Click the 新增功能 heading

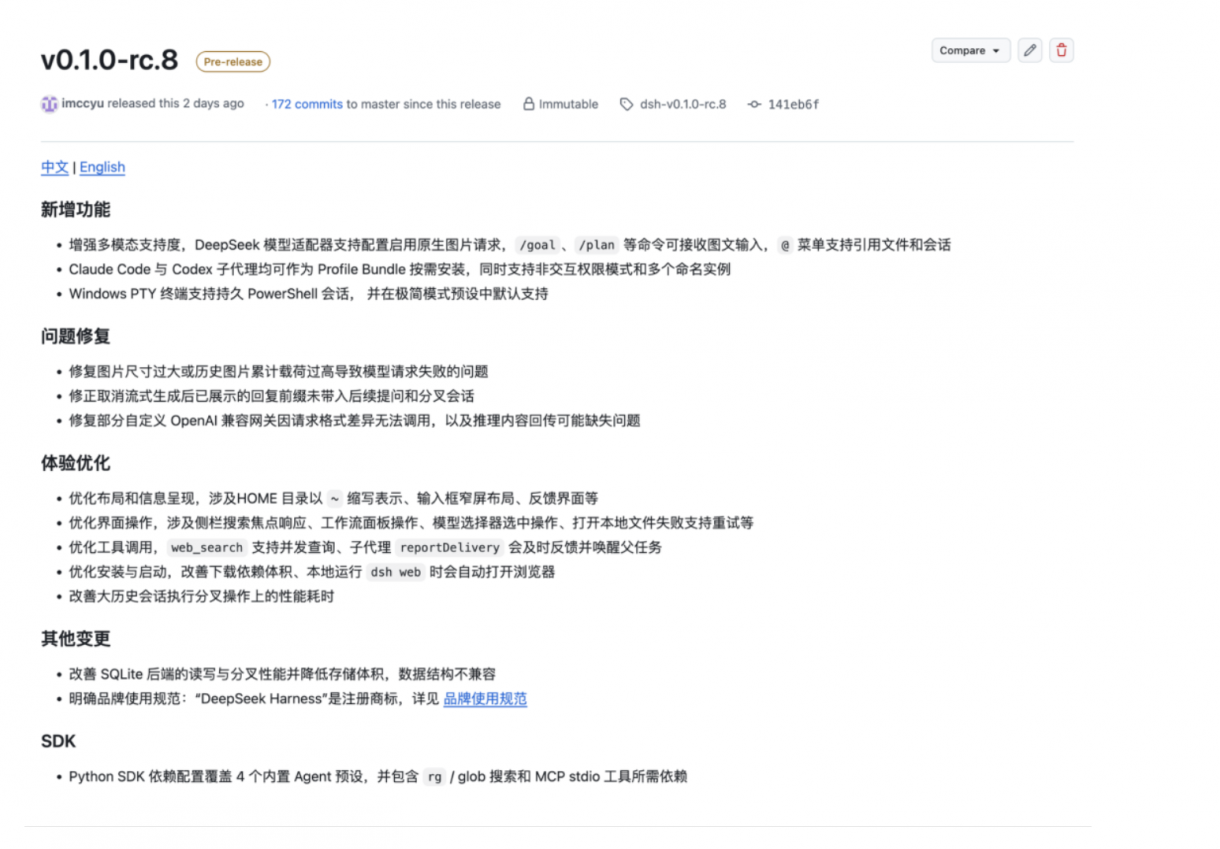75,210
